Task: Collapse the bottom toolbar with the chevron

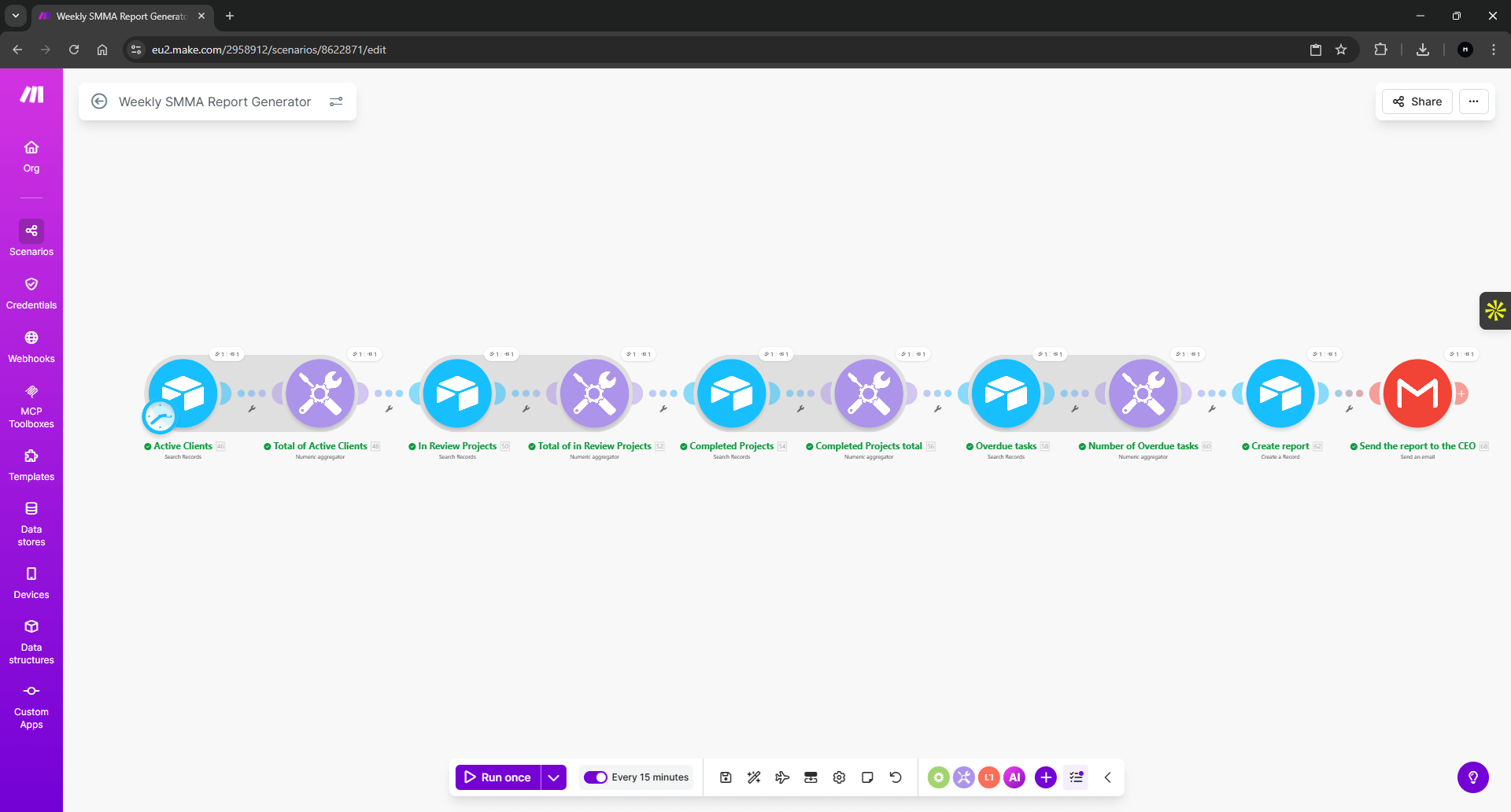Action: click(1107, 777)
